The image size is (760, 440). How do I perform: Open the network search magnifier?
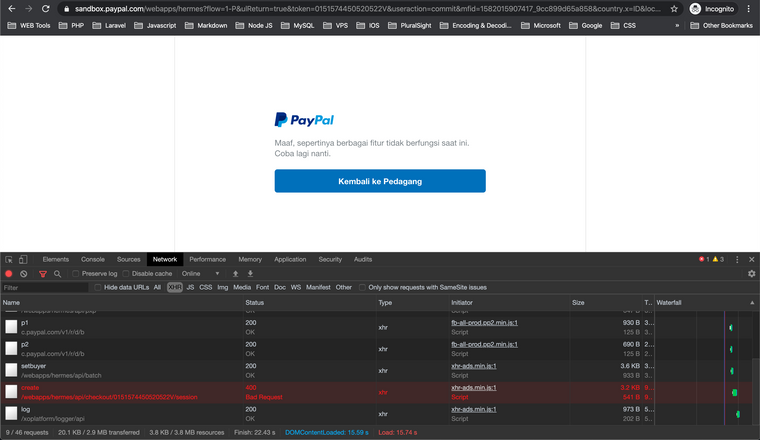57,274
